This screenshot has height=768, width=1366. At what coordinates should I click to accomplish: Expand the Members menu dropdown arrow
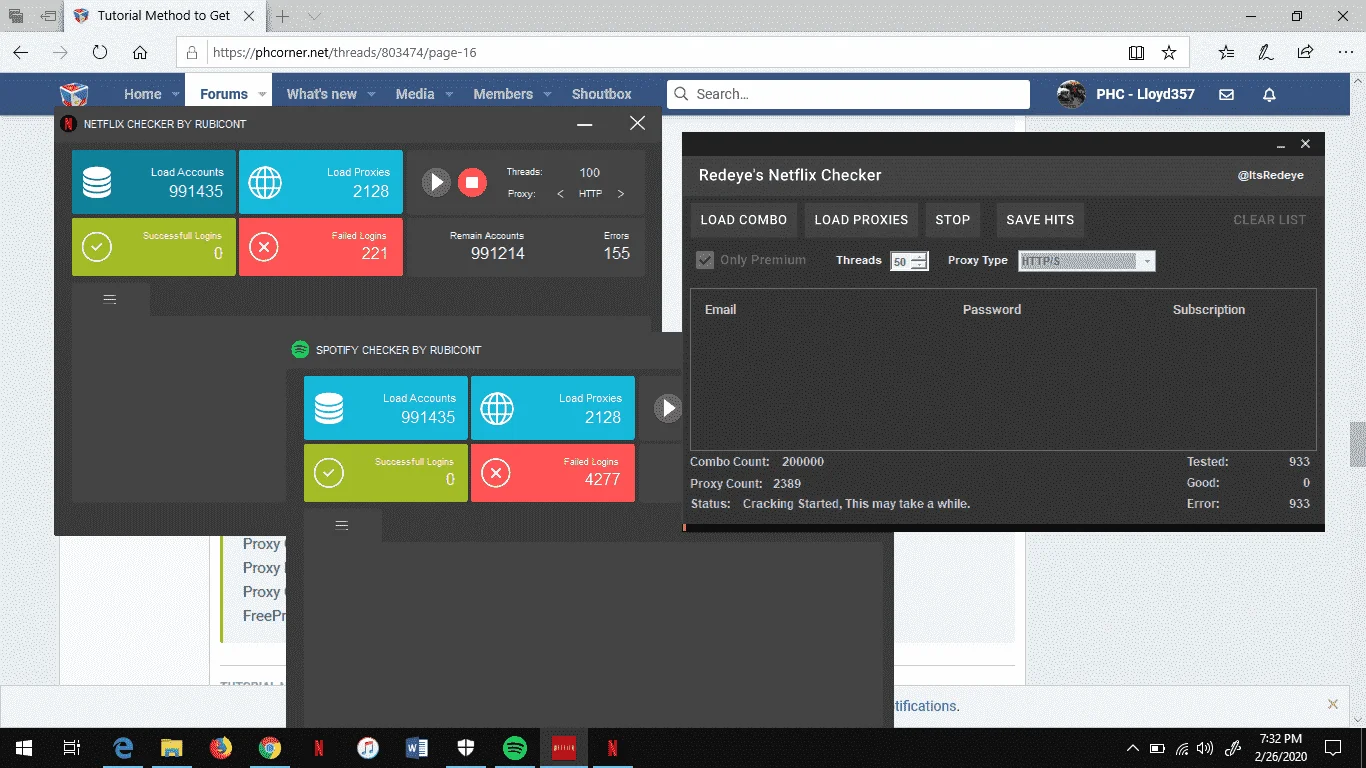(548, 94)
